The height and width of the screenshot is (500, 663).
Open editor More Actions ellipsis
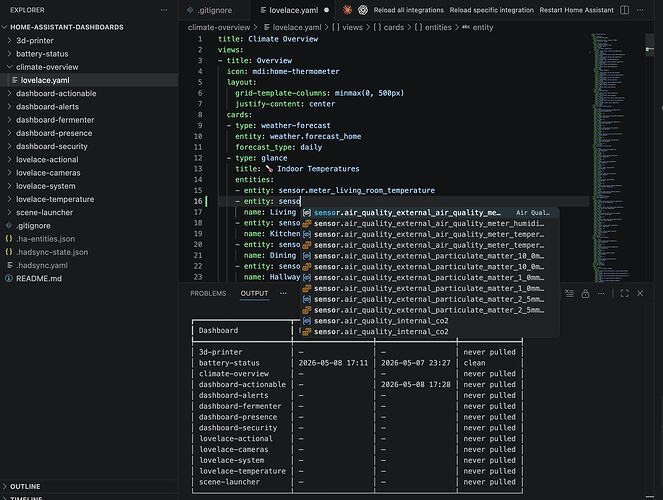coord(640,10)
